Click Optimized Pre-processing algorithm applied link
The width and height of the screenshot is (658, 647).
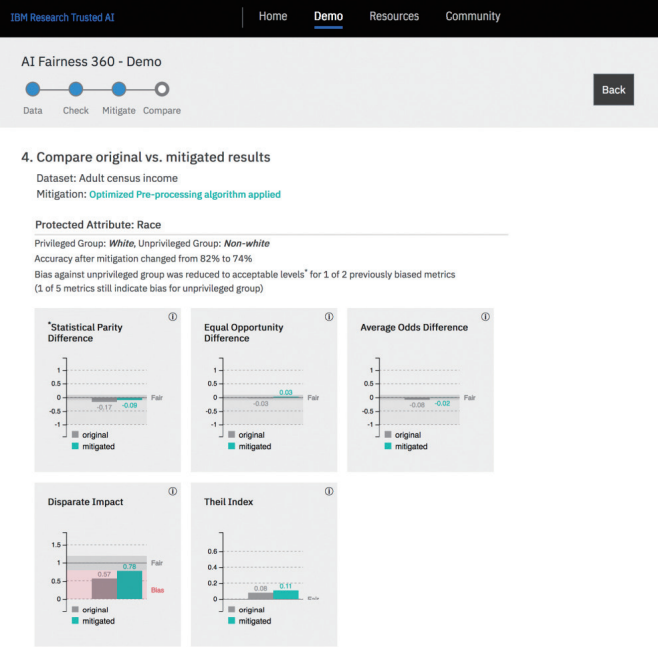click(x=185, y=194)
